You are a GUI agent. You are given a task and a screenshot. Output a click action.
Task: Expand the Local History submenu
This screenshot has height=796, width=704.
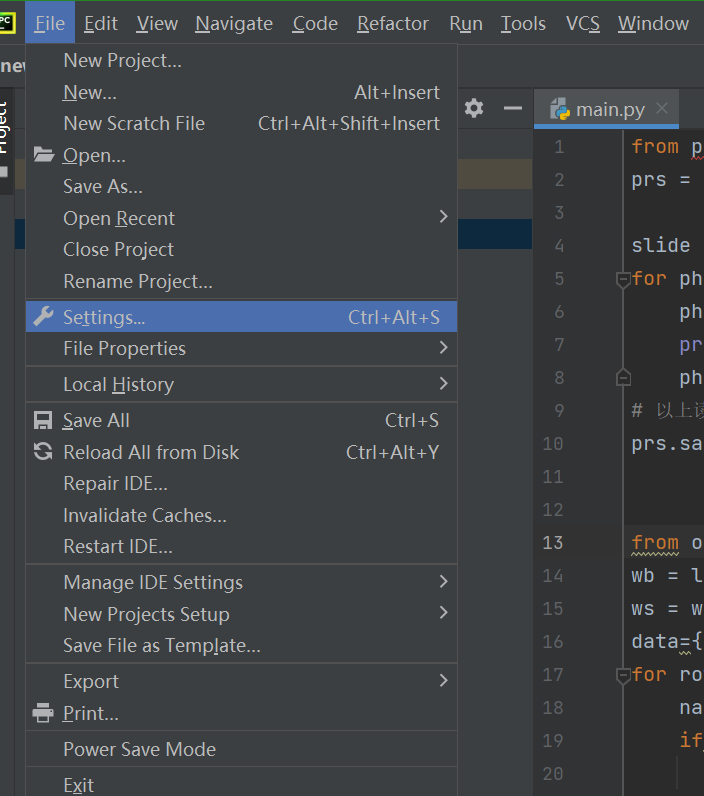pos(443,384)
